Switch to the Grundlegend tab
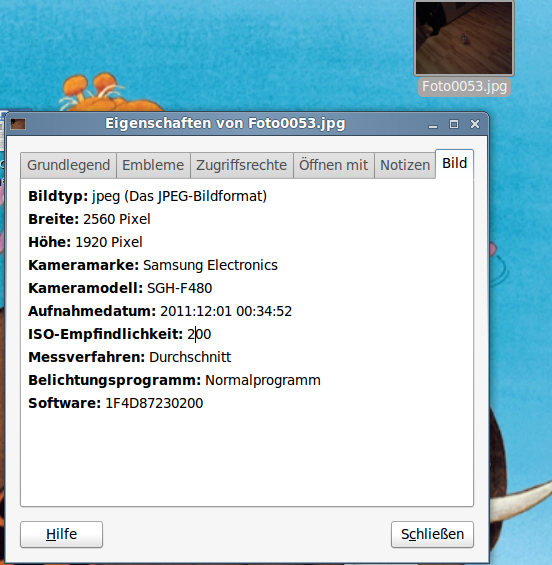The image size is (552, 565). [x=68, y=165]
